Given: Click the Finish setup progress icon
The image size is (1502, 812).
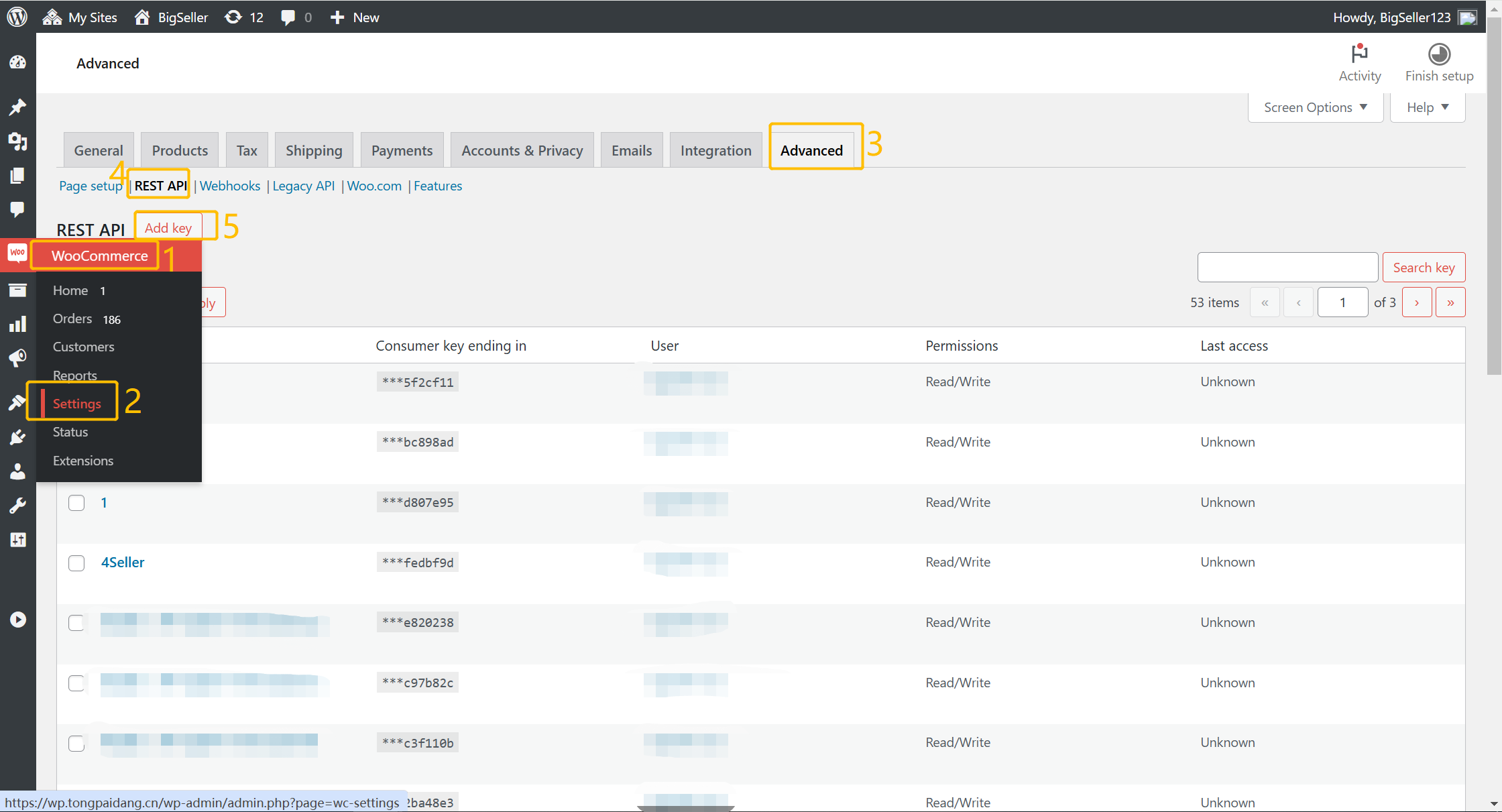Looking at the screenshot, I should click(x=1438, y=54).
